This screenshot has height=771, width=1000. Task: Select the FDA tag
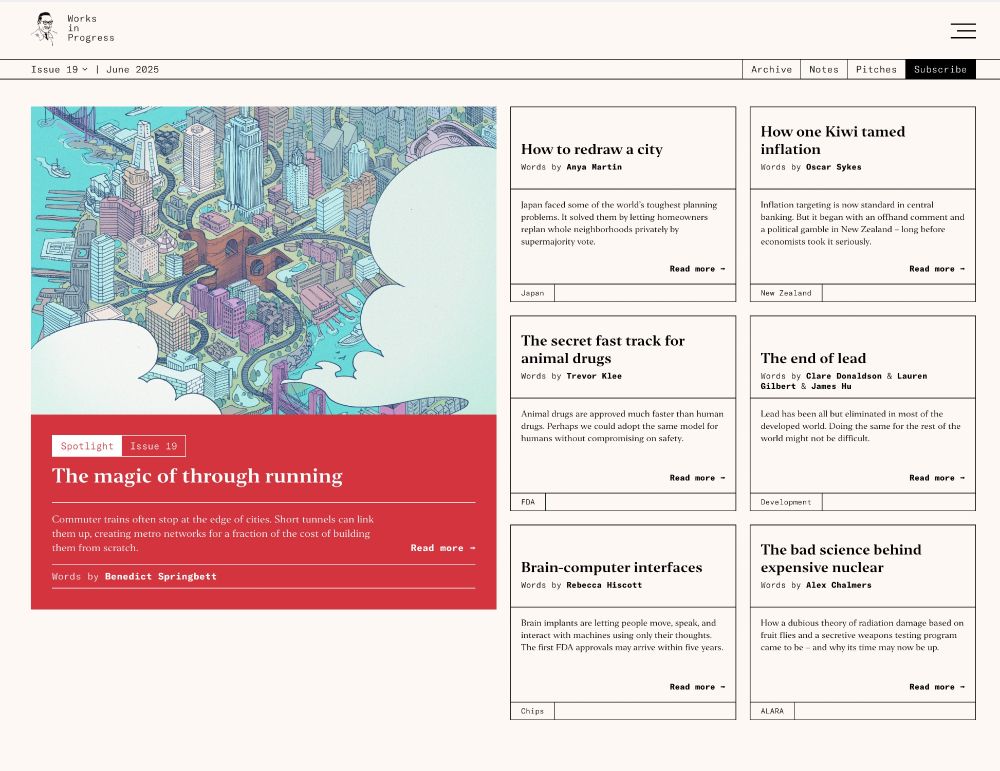pos(528,503)
